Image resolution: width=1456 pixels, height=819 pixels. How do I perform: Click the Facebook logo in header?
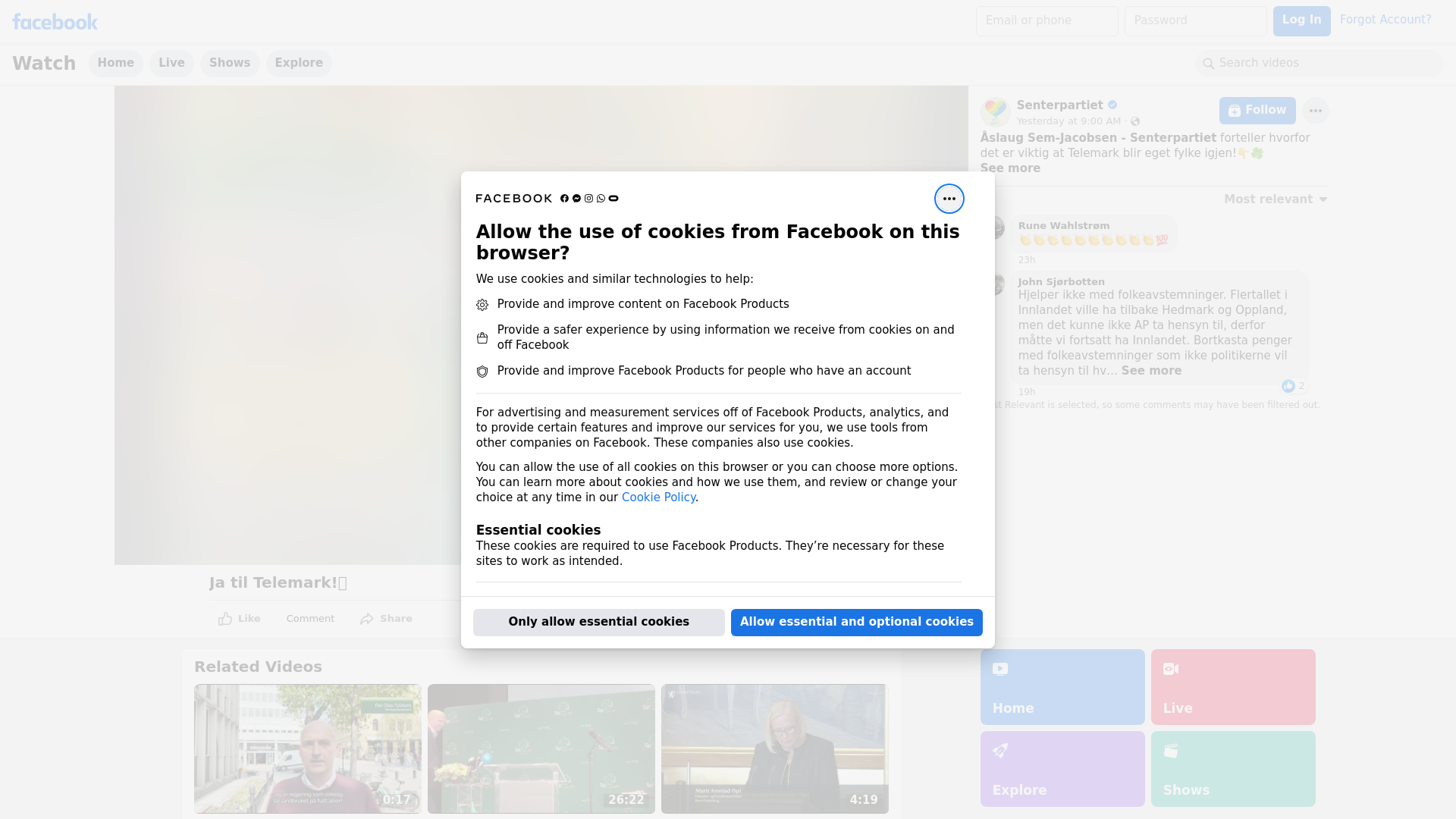pyautogui.click(x=55, y=22)
